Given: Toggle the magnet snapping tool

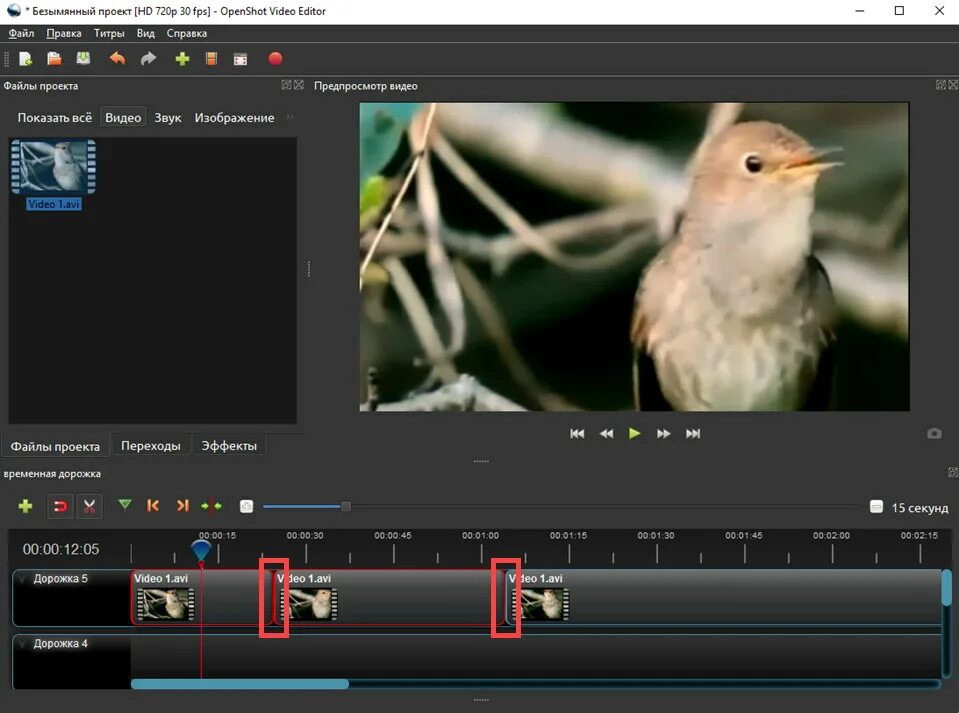Looking at the screenshot, I should point(60,506).
